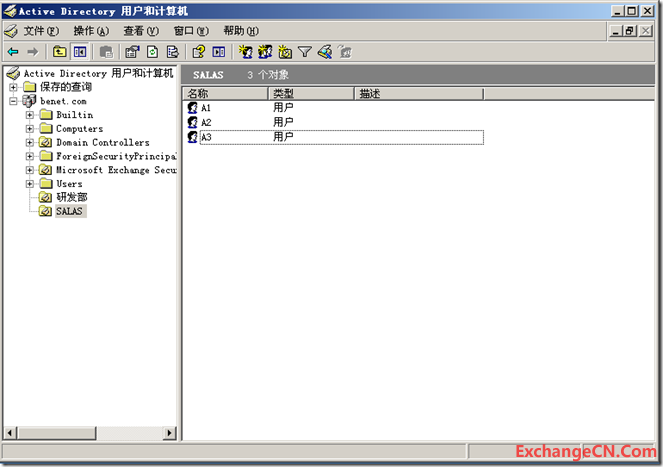Sort by the 名称 column header
663x467 pixels.
click(225, 94)
